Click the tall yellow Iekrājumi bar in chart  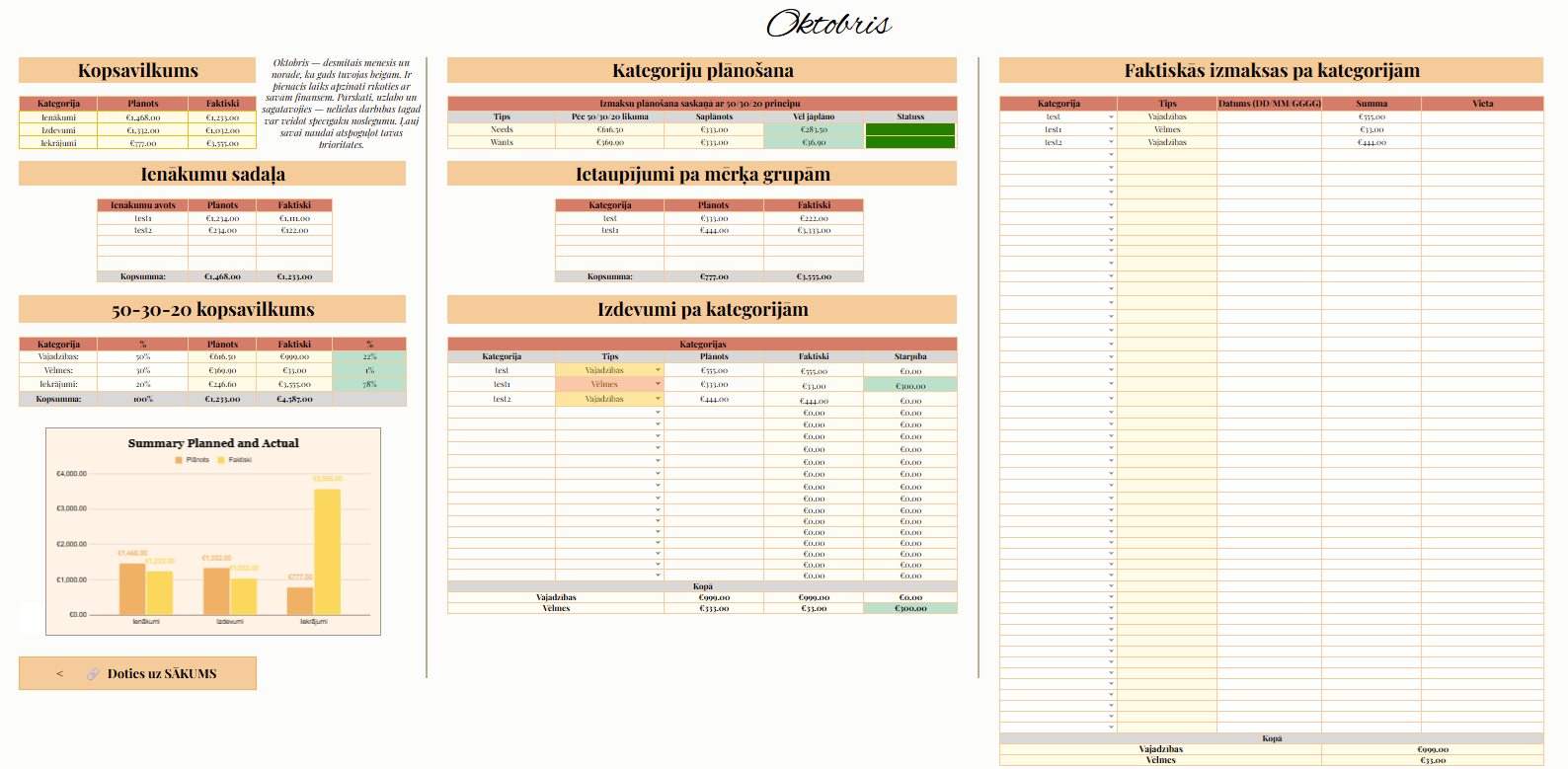(328, 551)
